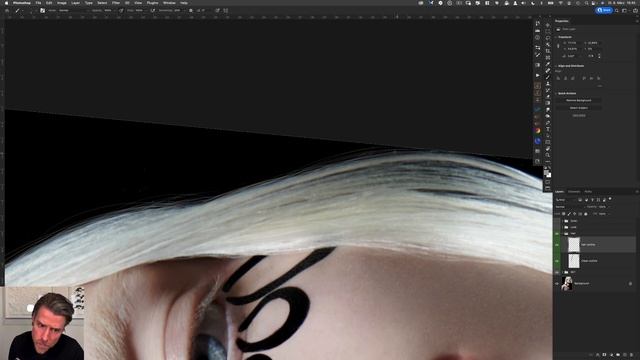
Task: Toggle the symmetry paint butterfly icon
Action: point(225,10)
